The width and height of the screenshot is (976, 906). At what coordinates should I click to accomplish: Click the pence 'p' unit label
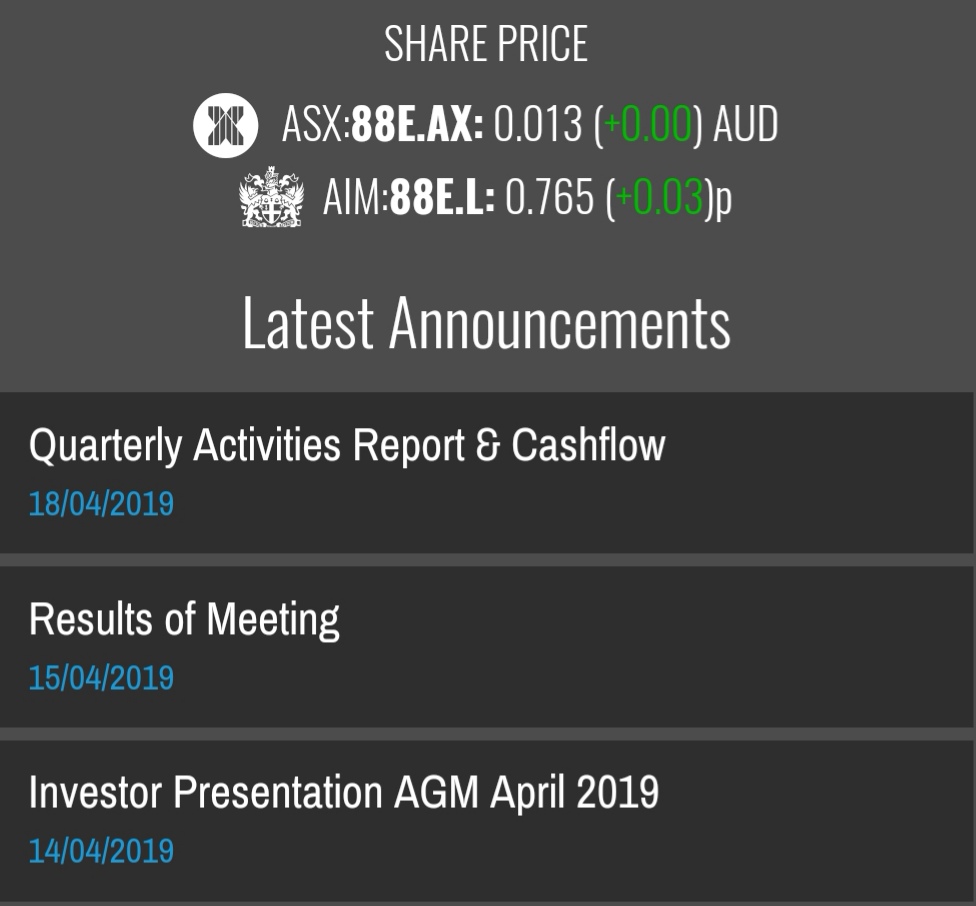[x=723, y=201]
